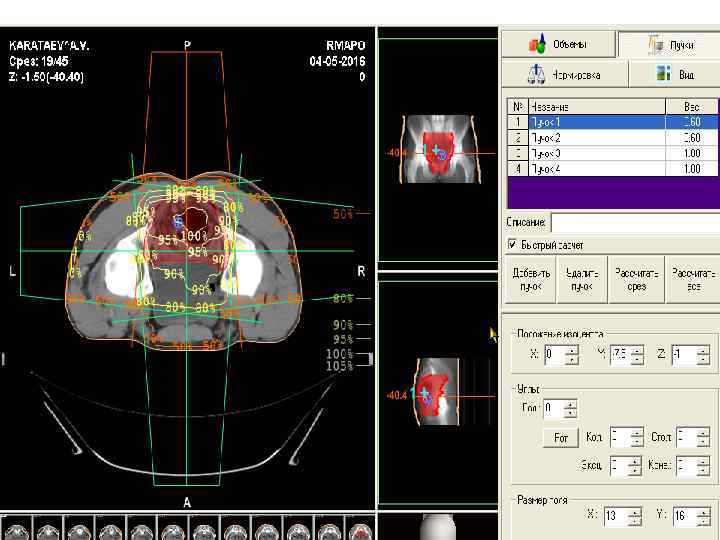The width and height of the screenshot is (720, 540).
Task: Decrease field size X with down arrow
Action: click(635, 521)
